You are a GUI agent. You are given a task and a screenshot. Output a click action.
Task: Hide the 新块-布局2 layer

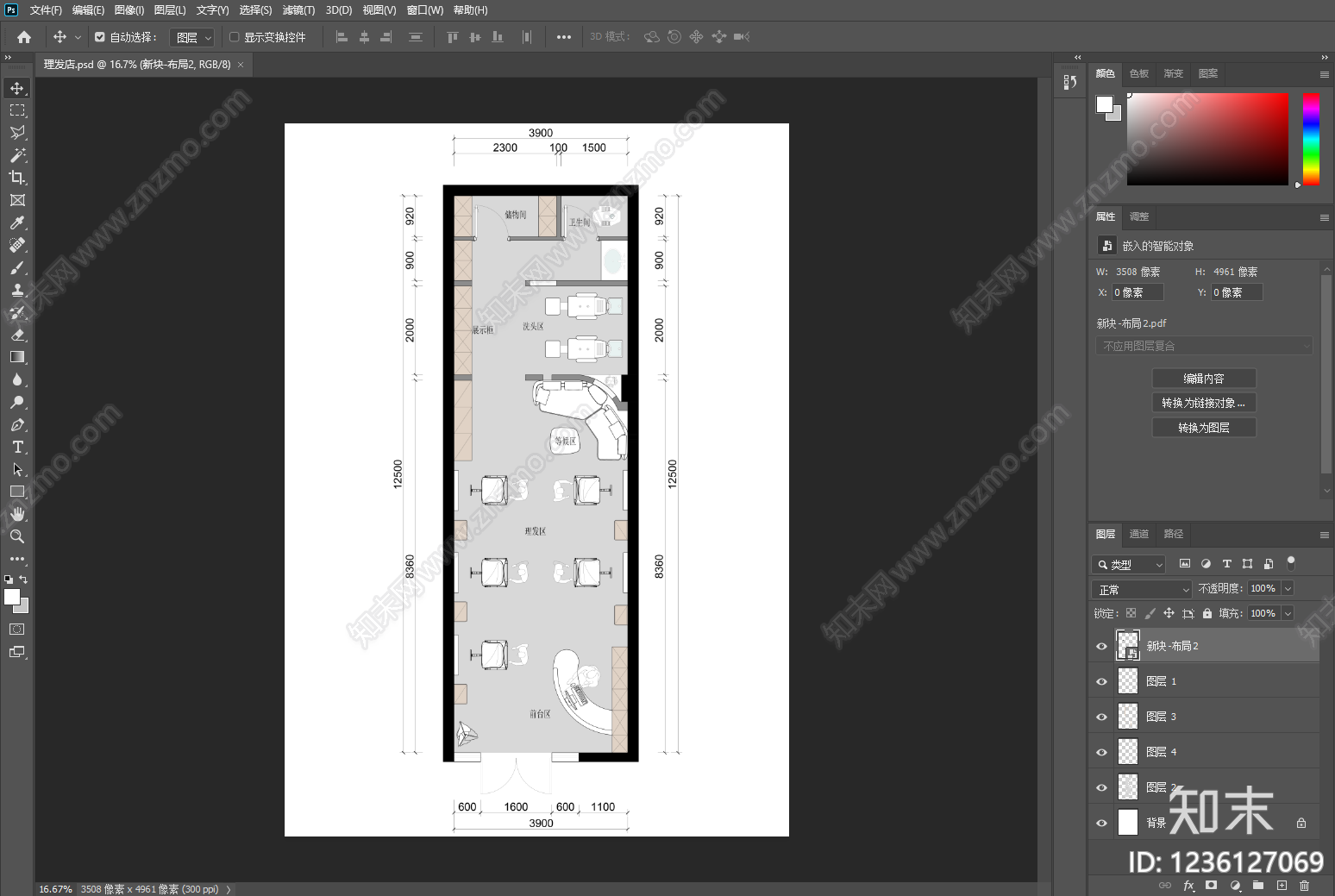(x=1101, y=646)
